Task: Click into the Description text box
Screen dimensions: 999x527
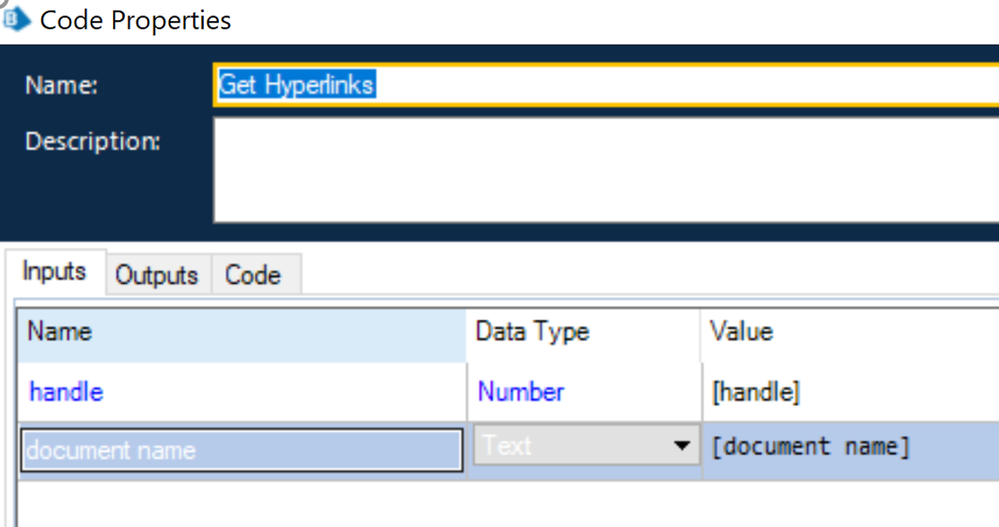Action: pos(606,169)
